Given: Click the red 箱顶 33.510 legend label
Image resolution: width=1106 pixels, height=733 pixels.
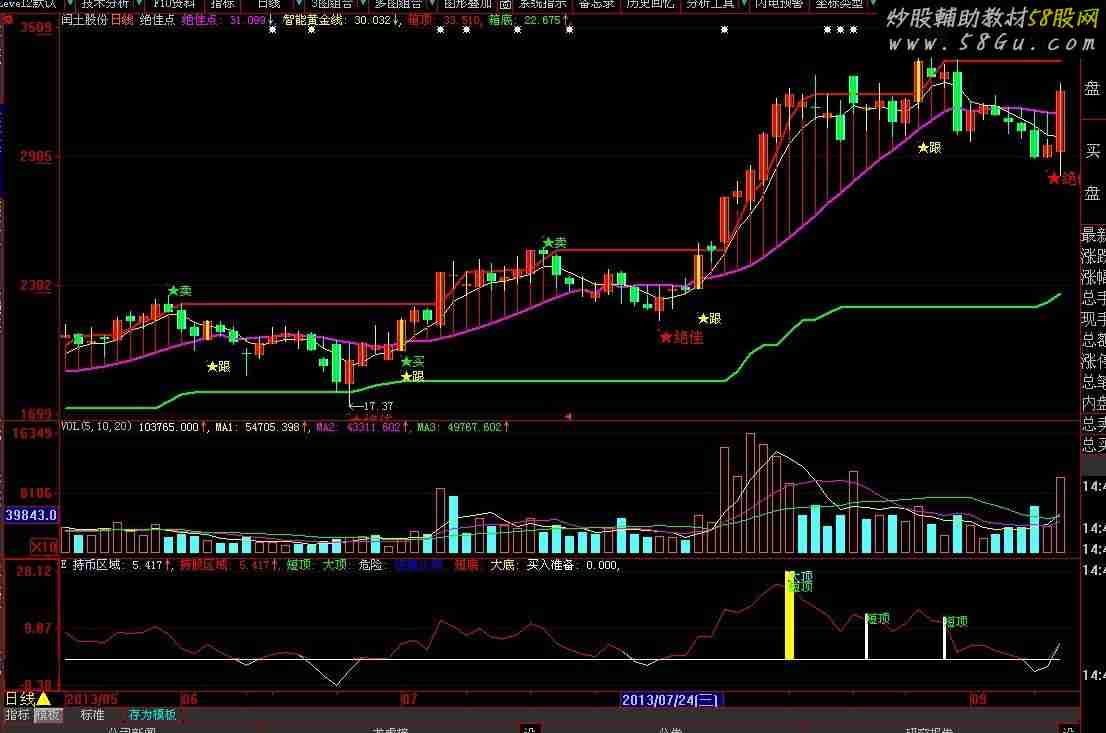Looking at the screenshot, I should coord(444,20).
